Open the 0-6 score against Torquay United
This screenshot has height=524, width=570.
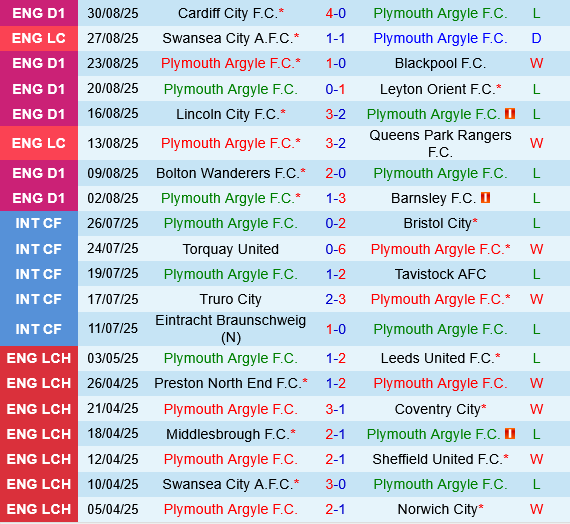pyautogui.click(x=335, y=249)
